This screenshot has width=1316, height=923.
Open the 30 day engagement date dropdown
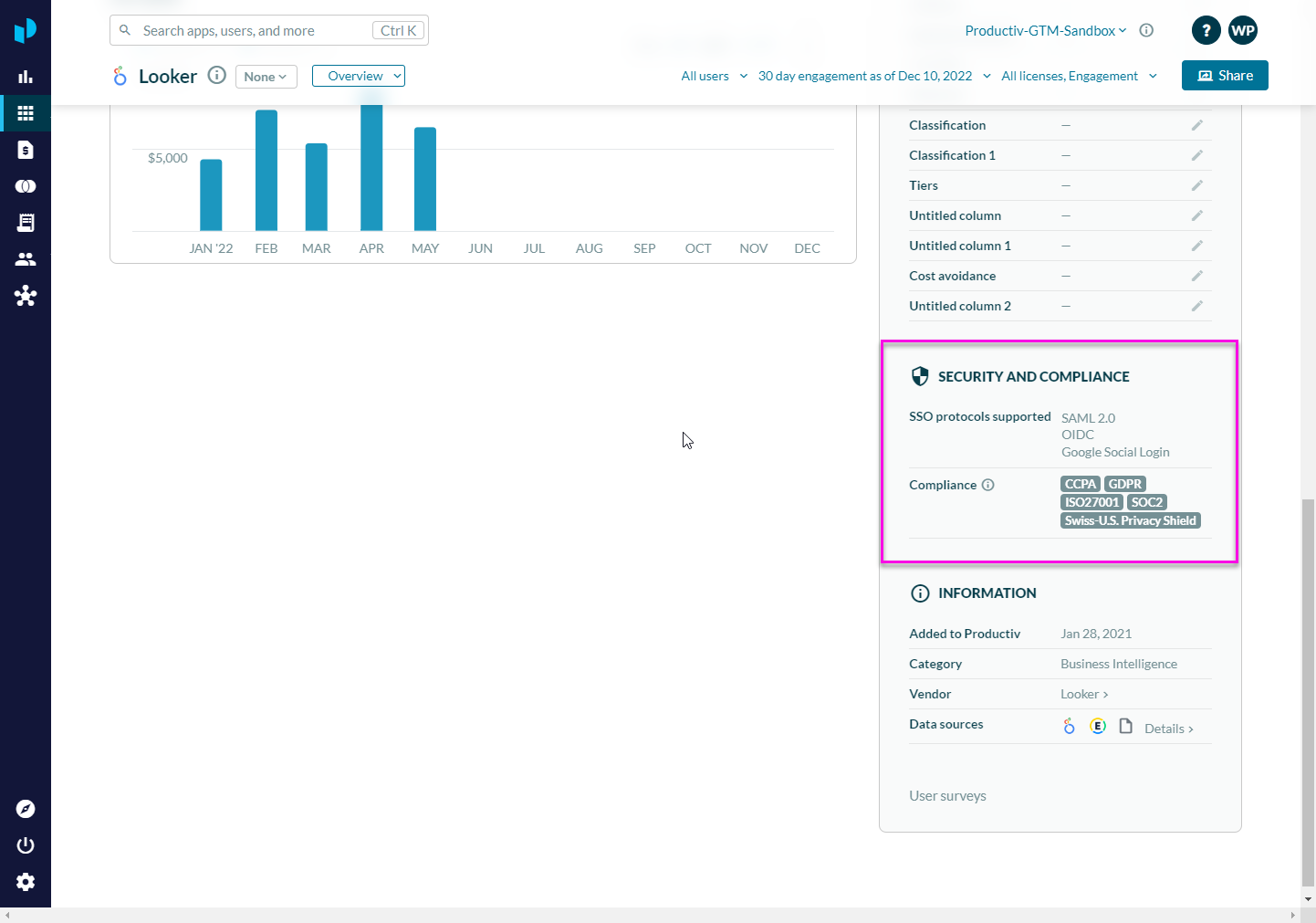pos(874,76)
